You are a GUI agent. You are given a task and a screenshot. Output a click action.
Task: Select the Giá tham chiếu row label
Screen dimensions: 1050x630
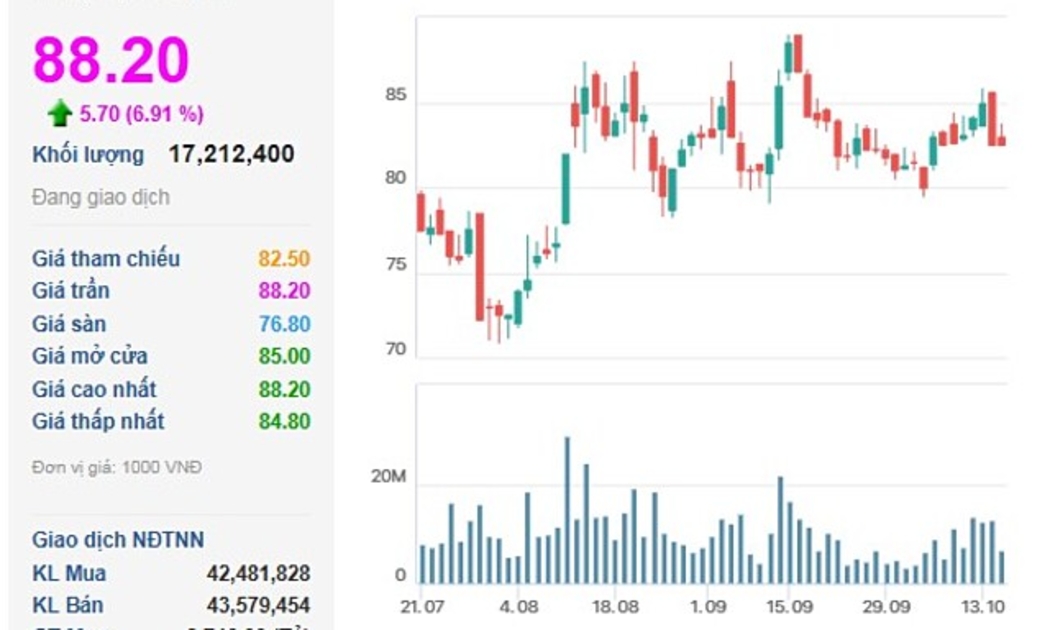pyautogui.click(x=106, y=259)
